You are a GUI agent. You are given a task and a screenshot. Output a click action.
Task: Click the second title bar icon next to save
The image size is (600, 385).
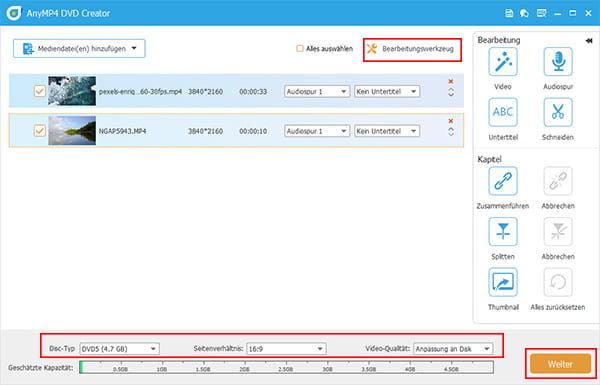(x=525, y=13)
